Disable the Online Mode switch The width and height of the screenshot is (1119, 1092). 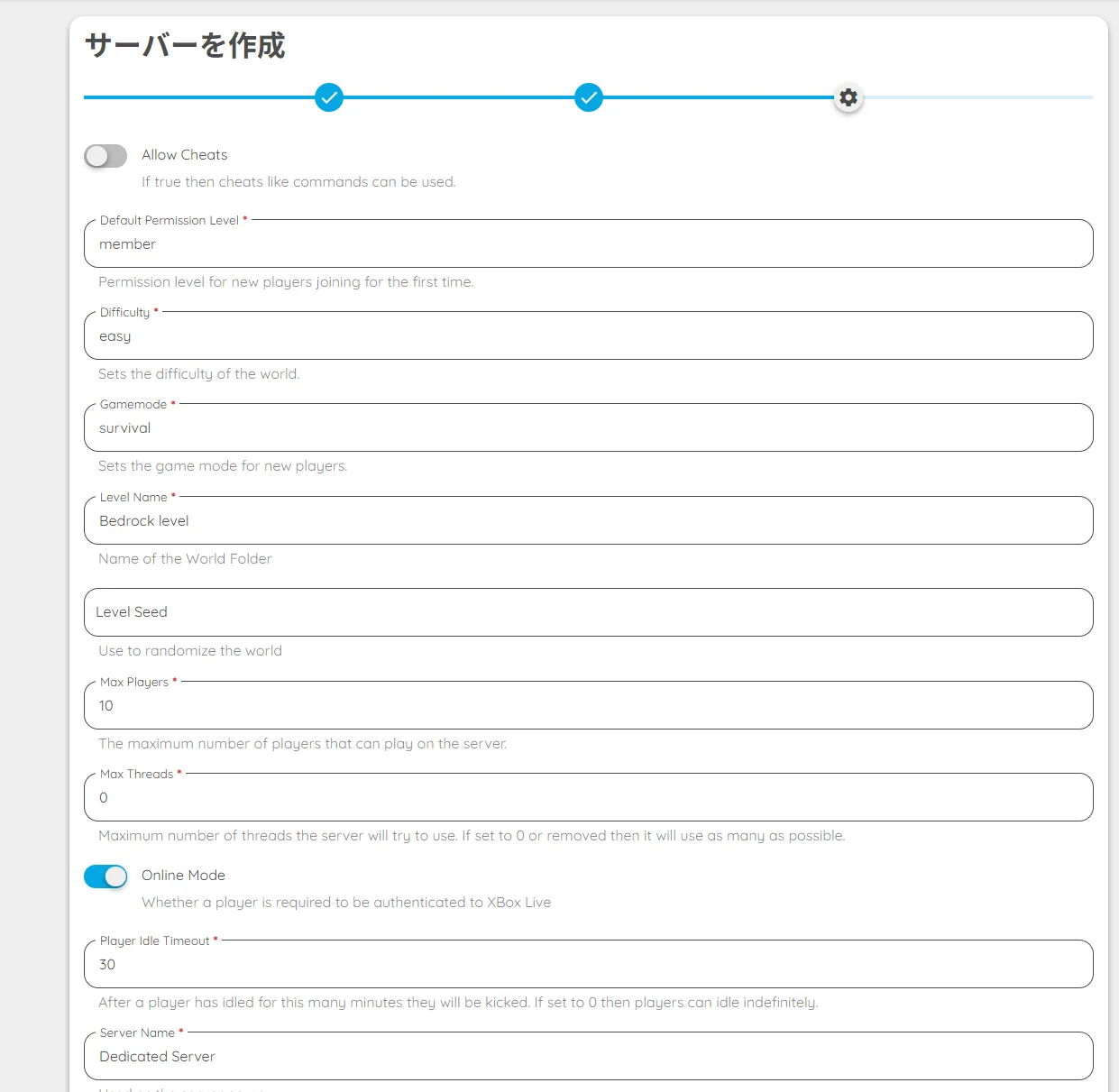(x=105, y=876)
